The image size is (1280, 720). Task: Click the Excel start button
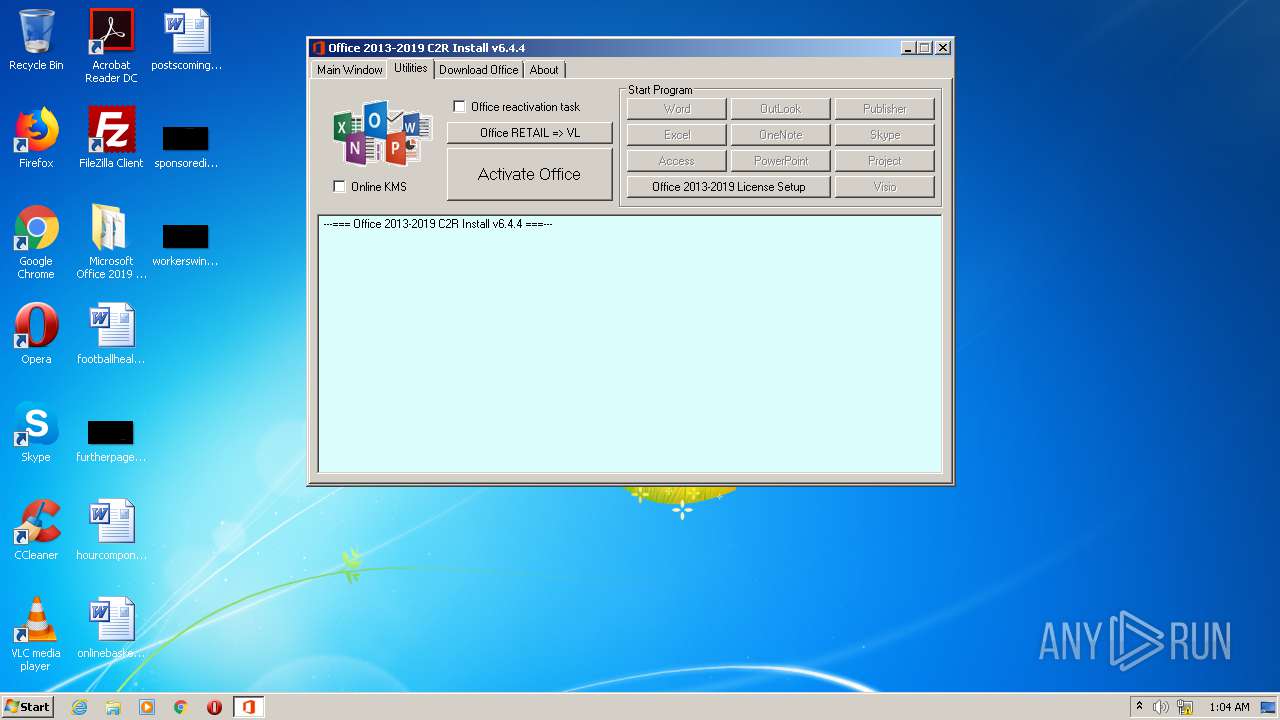677,135
